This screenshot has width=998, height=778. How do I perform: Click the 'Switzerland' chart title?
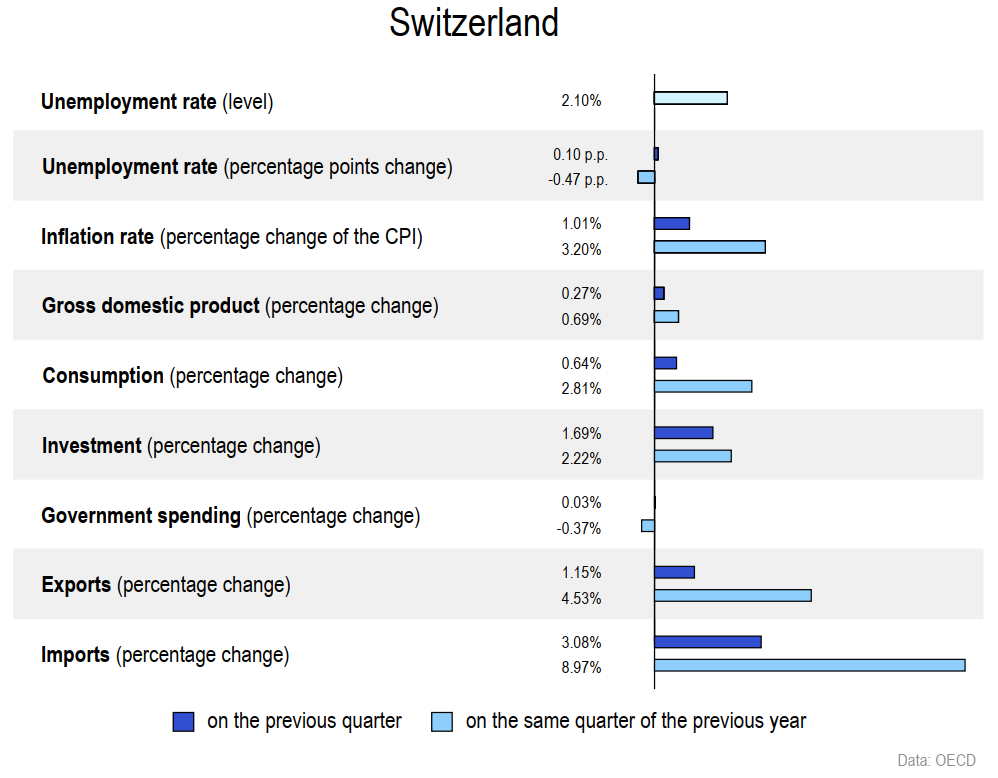pyautogui.click(x=474, y=23)
